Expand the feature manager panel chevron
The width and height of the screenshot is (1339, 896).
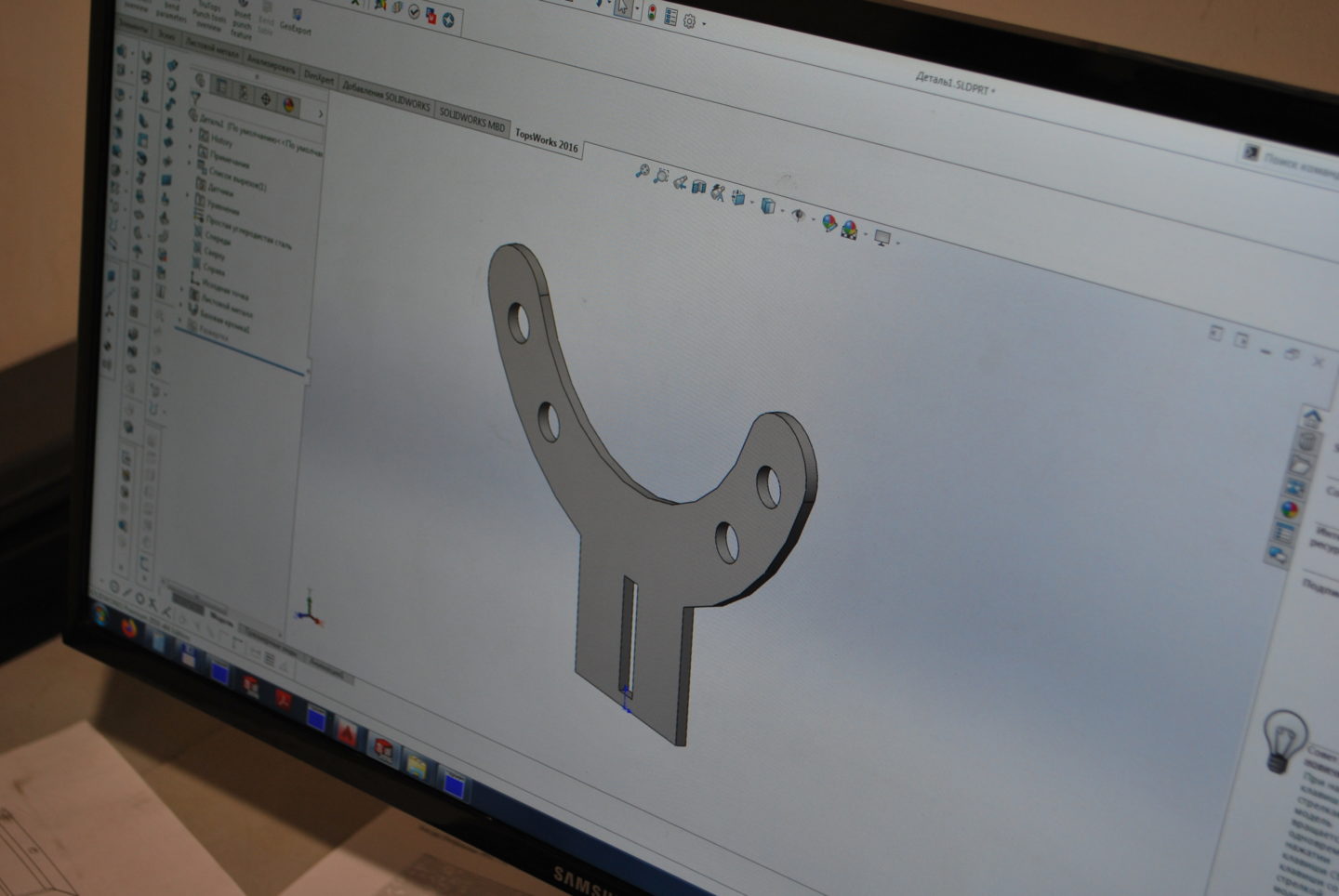[x=321, y=113]
